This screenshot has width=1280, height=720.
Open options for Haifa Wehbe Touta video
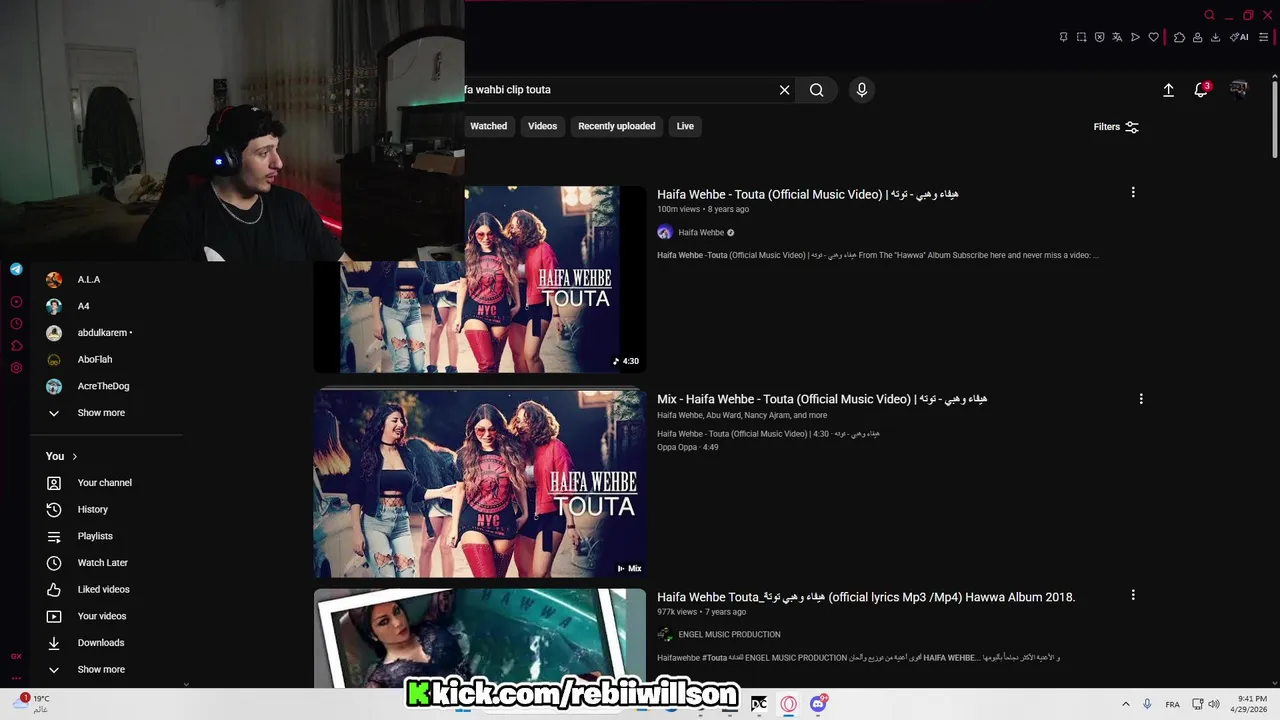click(x=1133, y=192)
